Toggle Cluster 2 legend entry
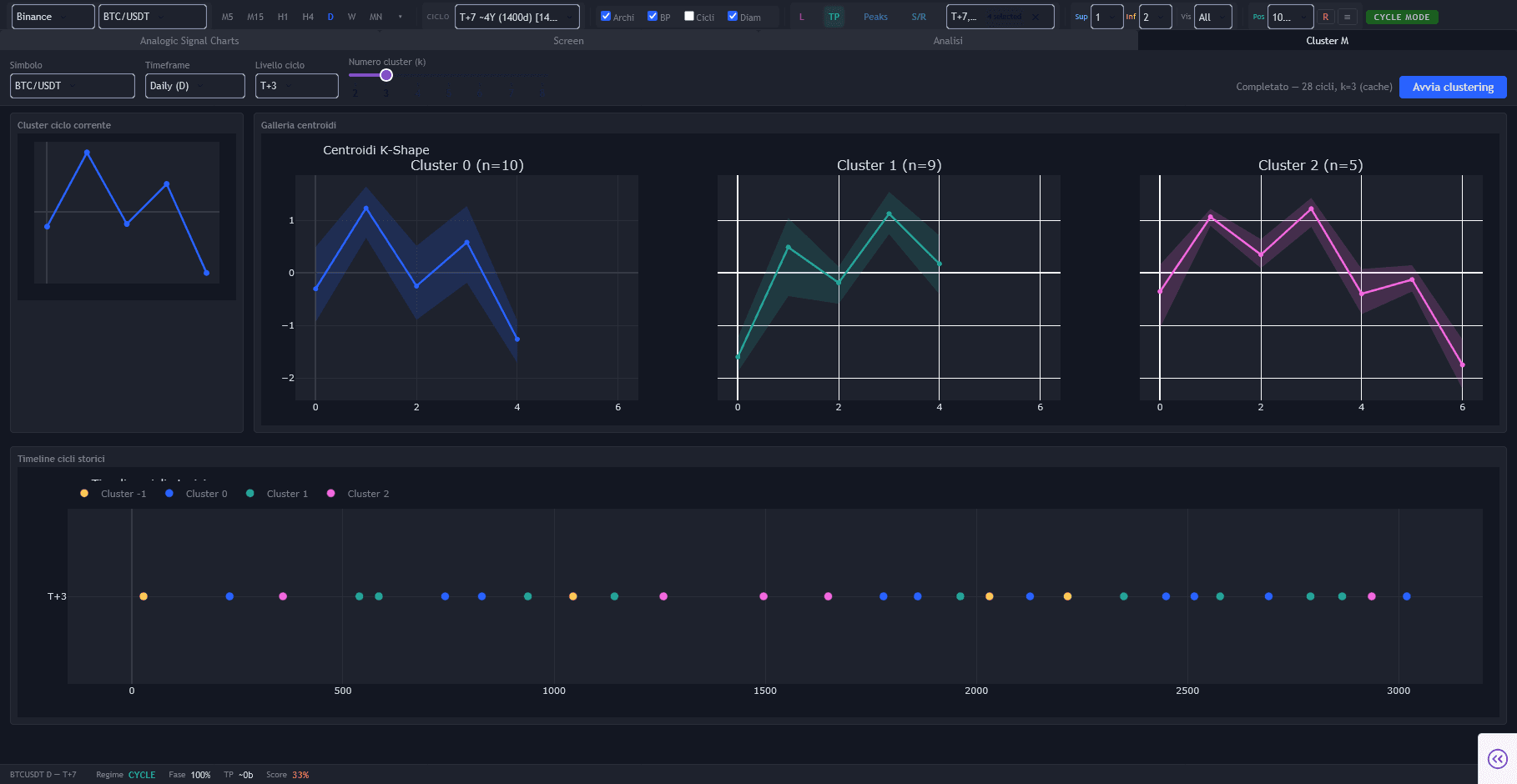 [x=359, y=494]
